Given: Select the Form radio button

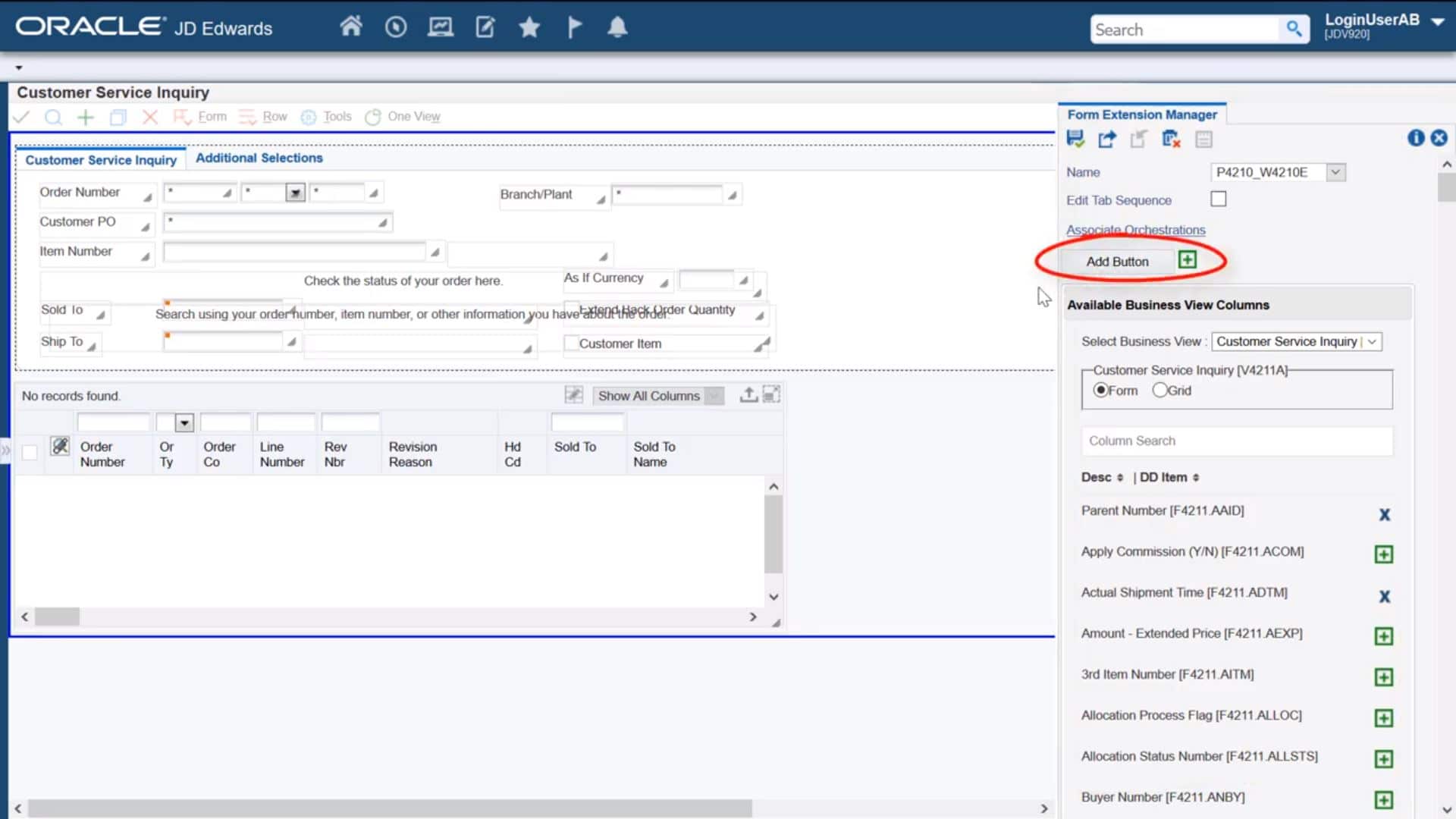Looking at the screenshot, I should coord(1102,390).
